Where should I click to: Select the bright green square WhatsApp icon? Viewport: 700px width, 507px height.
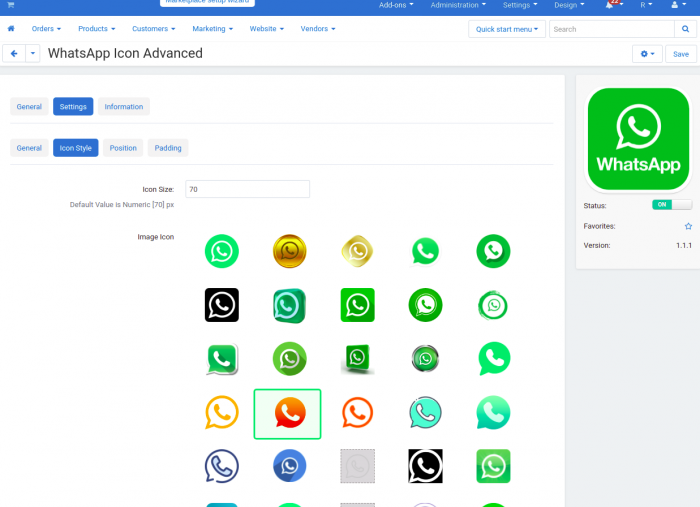(357, 305)
